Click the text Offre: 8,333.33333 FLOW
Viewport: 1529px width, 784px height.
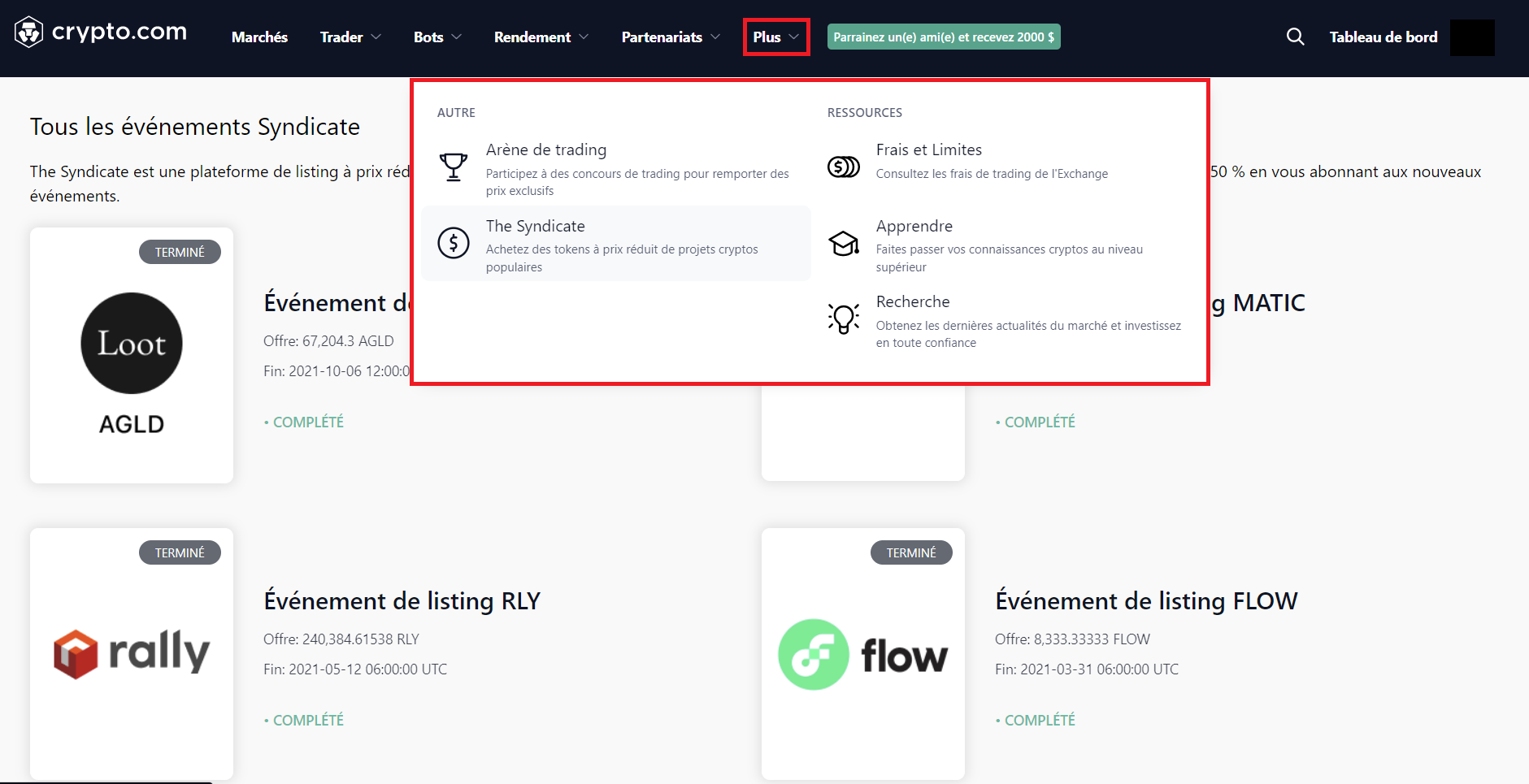[1072, 639]
